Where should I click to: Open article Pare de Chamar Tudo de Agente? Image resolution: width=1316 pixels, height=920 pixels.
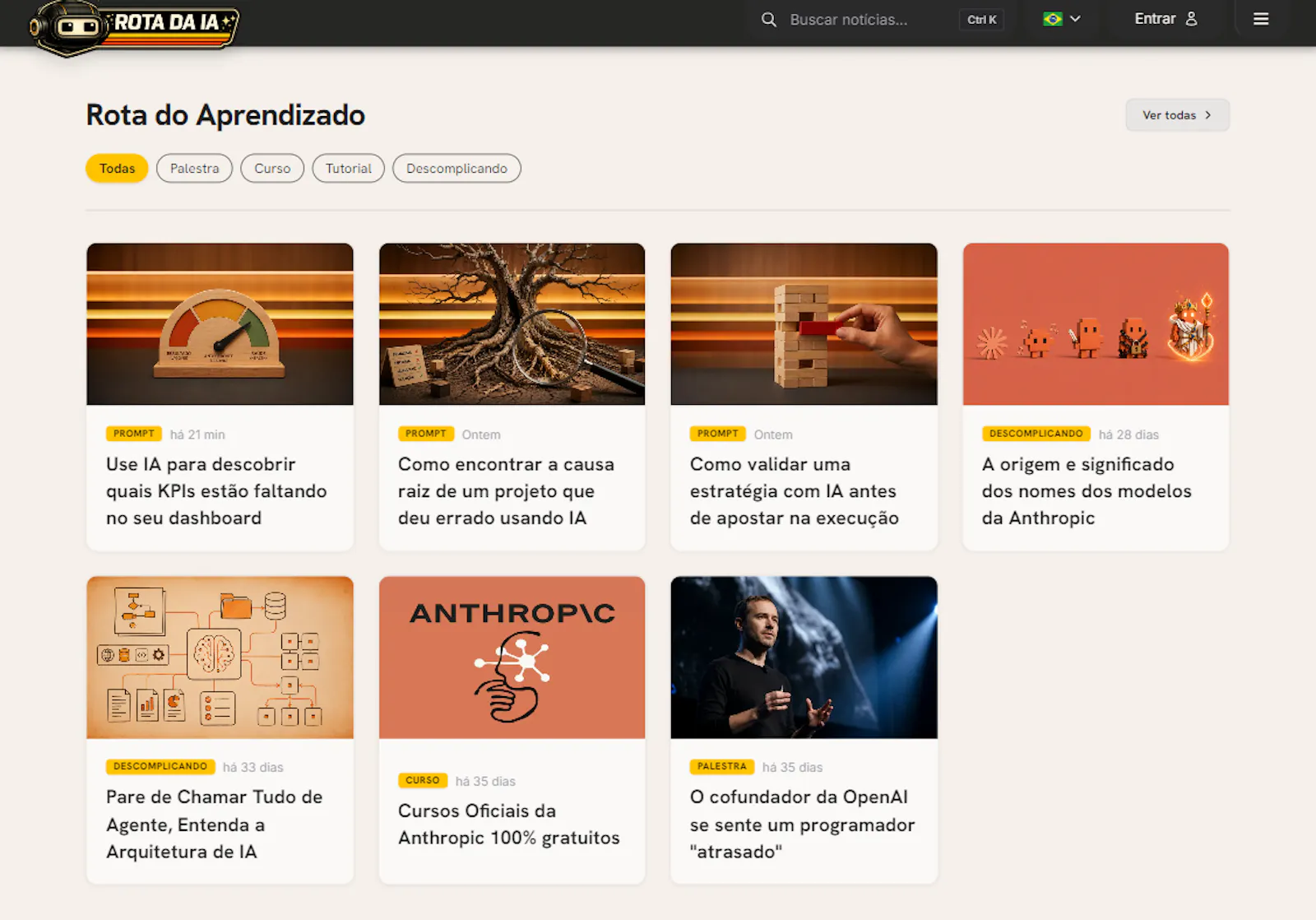(214, 825)
